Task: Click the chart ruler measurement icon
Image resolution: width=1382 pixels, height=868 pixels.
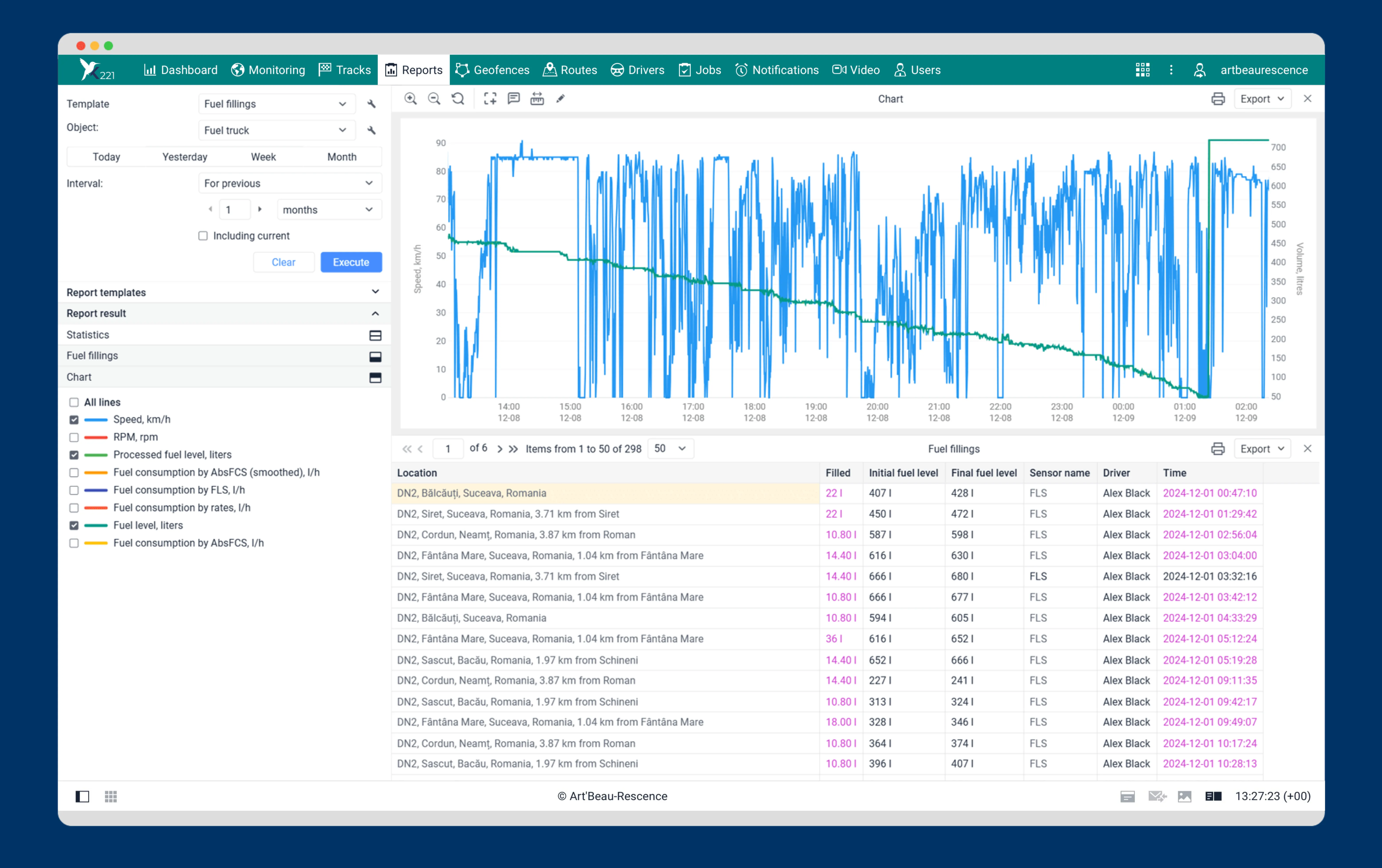Action: (537, 99)
